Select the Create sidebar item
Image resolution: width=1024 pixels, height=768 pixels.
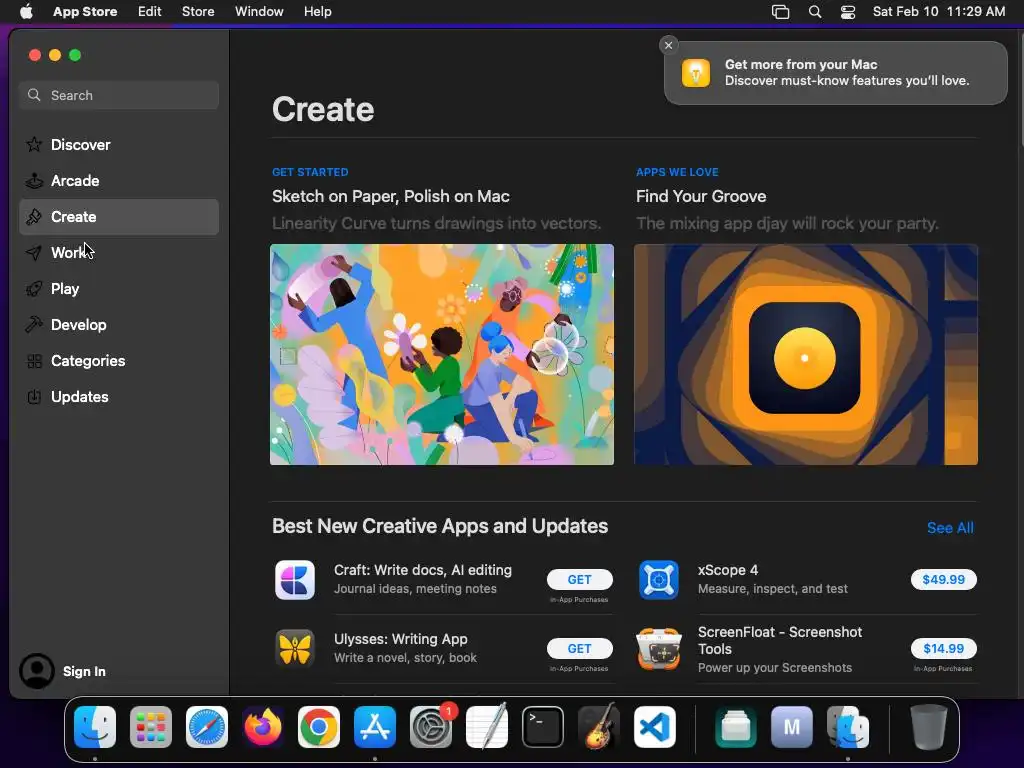(119, 217)
